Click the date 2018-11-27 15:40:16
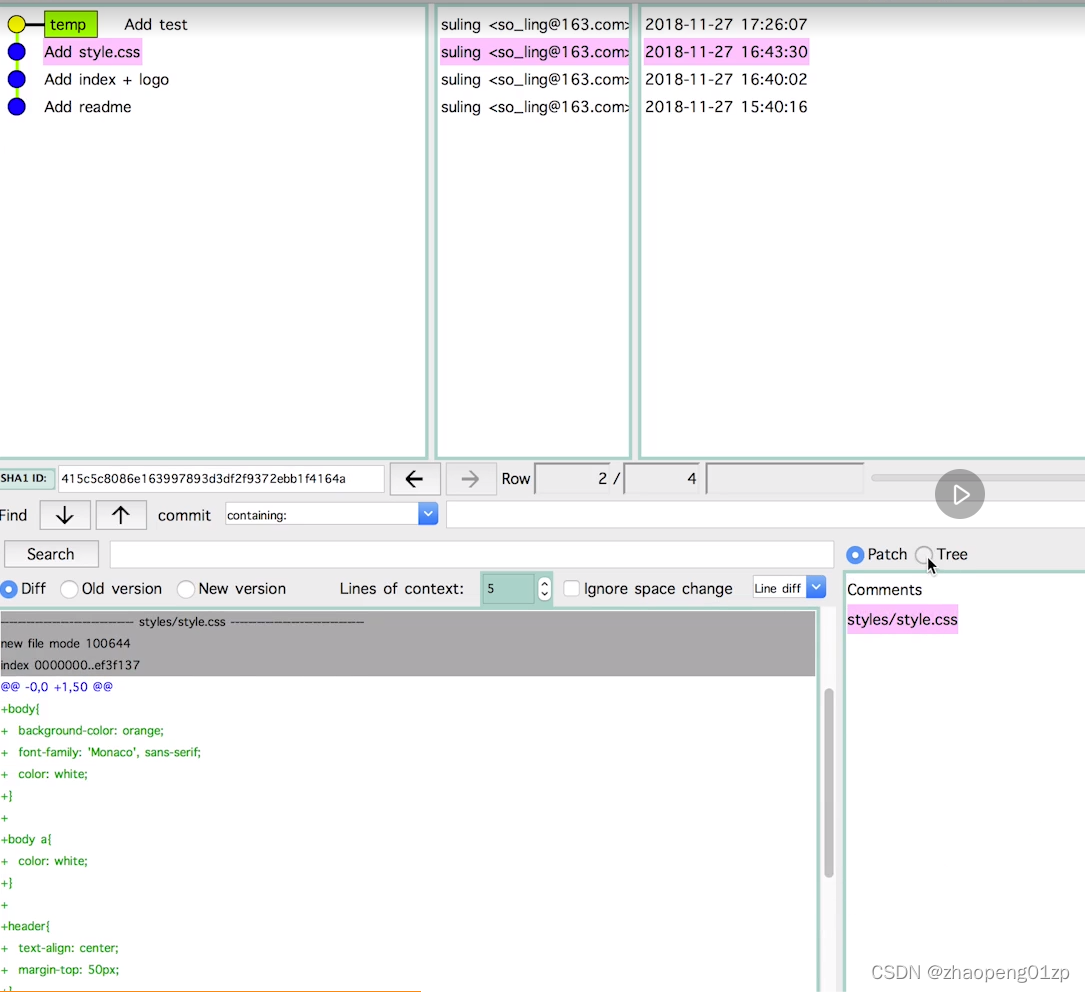This screenshot has height=992, width=1085. tap(726, 107)
